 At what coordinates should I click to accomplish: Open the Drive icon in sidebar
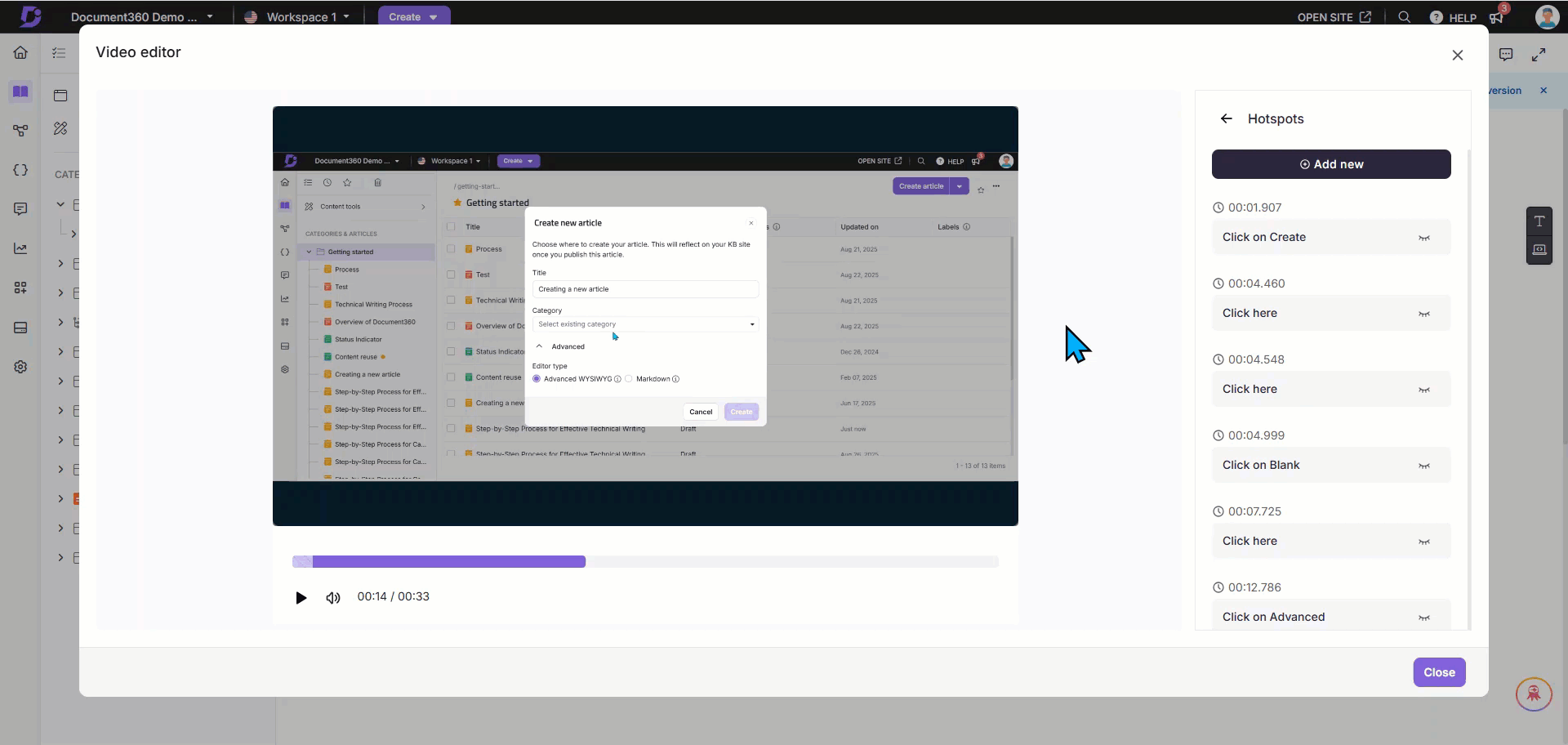point(20,328)
